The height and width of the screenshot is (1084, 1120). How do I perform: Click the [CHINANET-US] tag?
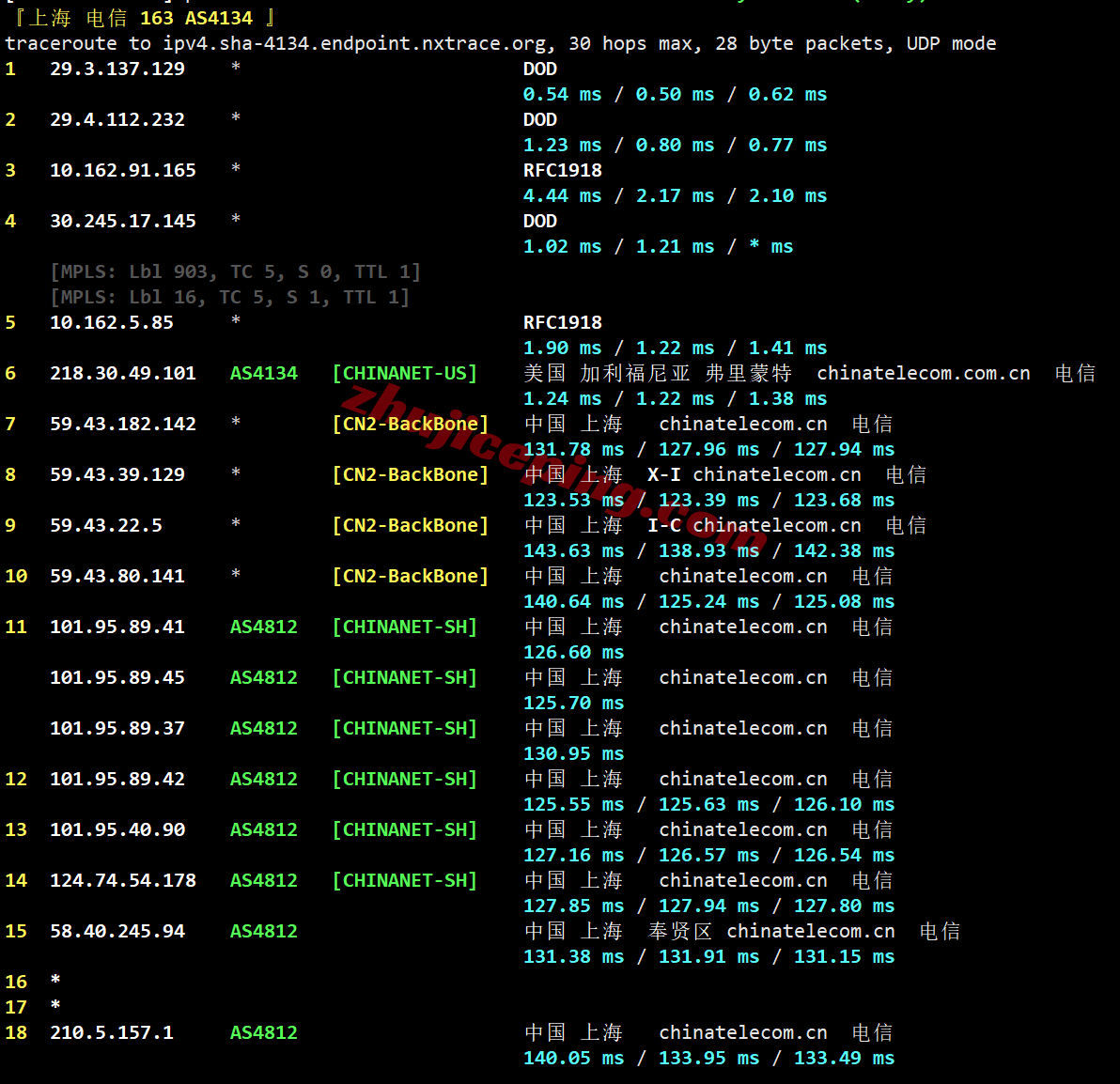click(x=404, y=373)
